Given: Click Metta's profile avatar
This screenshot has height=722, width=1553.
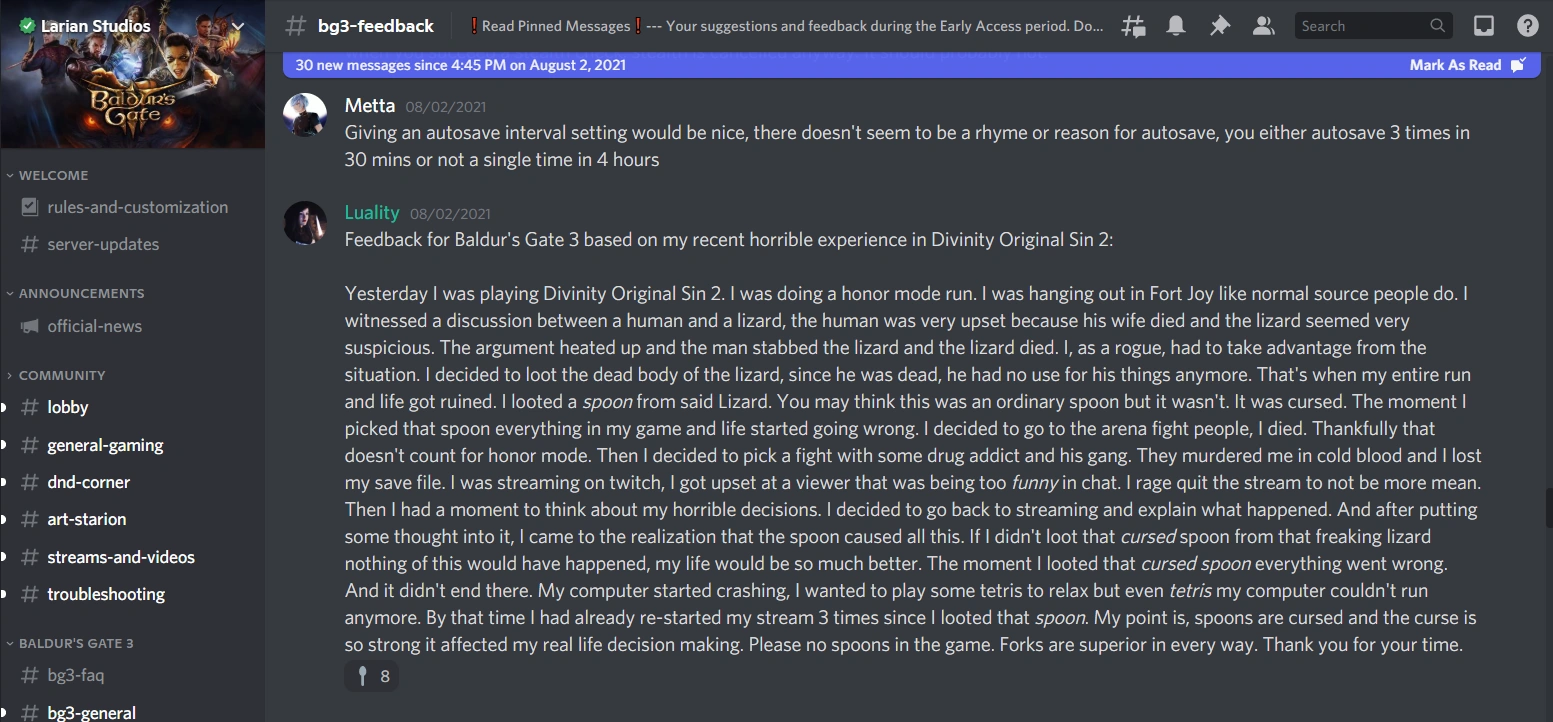Looking at the screenshot, I should pos(305,115).
